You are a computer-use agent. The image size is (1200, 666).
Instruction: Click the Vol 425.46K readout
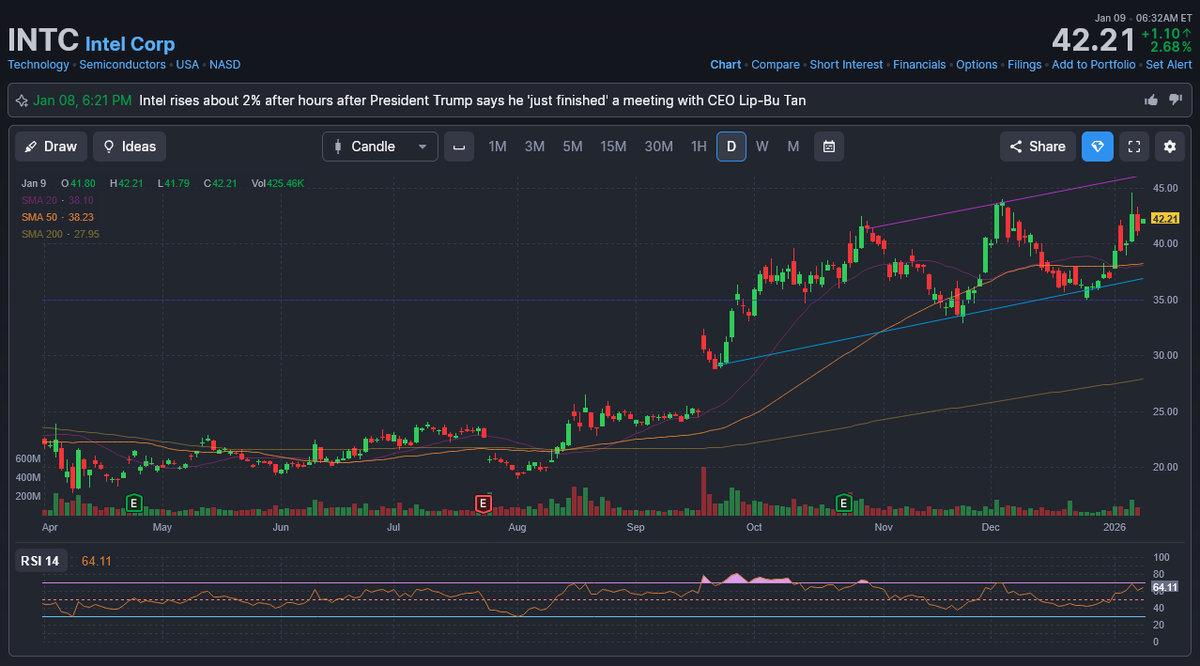(x=278, y=183)
